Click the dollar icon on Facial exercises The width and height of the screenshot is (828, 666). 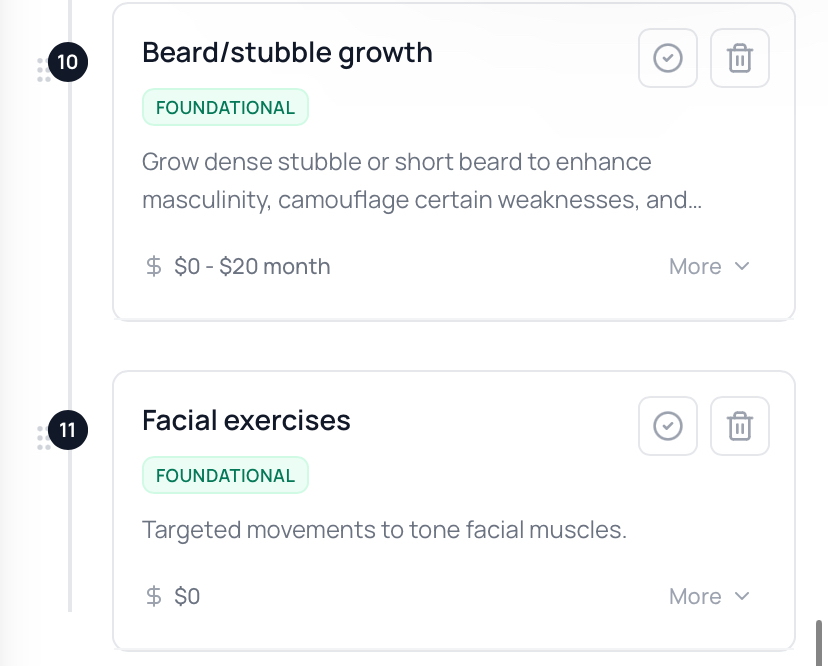click(x=154, y=597)
